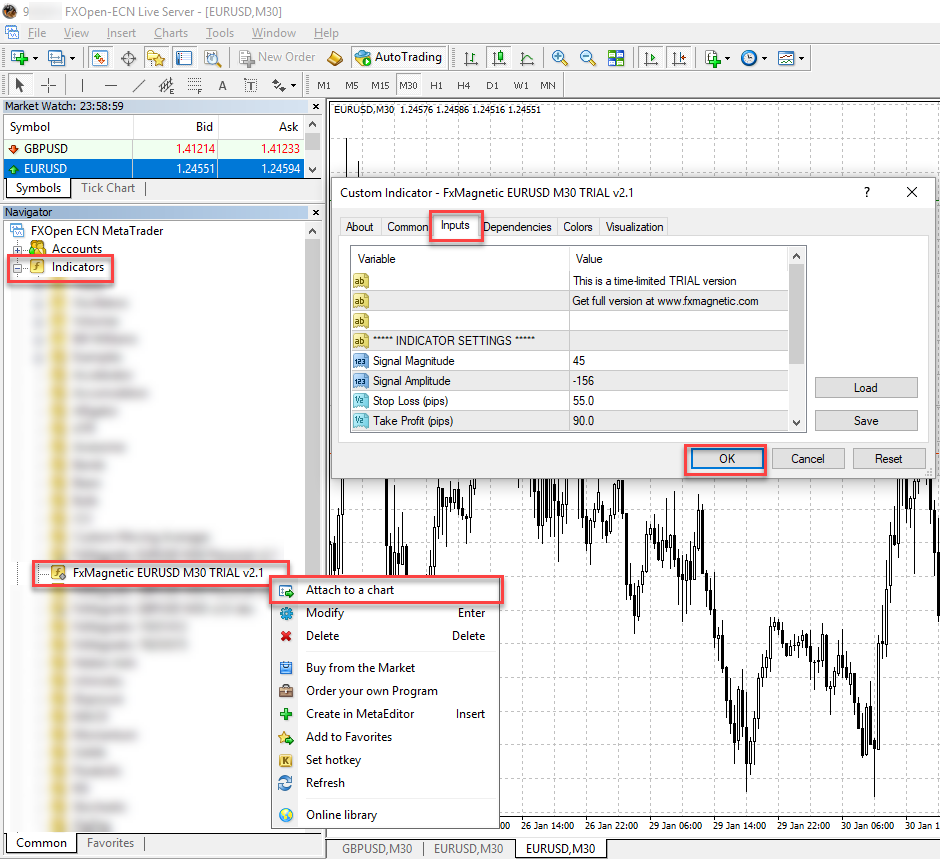Zoom out on the chart
The image size is (940, 860).
point(588,58)
